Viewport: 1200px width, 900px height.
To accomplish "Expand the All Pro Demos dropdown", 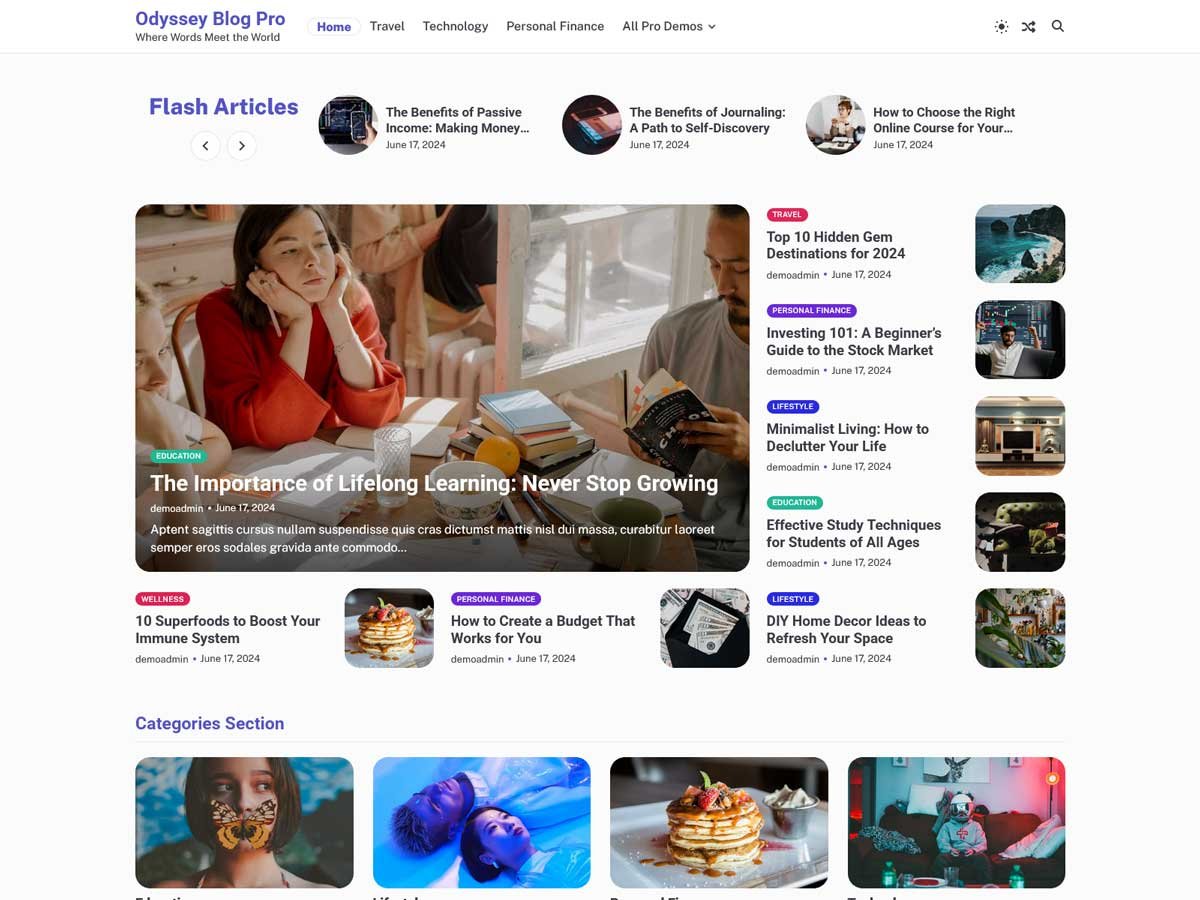I will [669, 27].
